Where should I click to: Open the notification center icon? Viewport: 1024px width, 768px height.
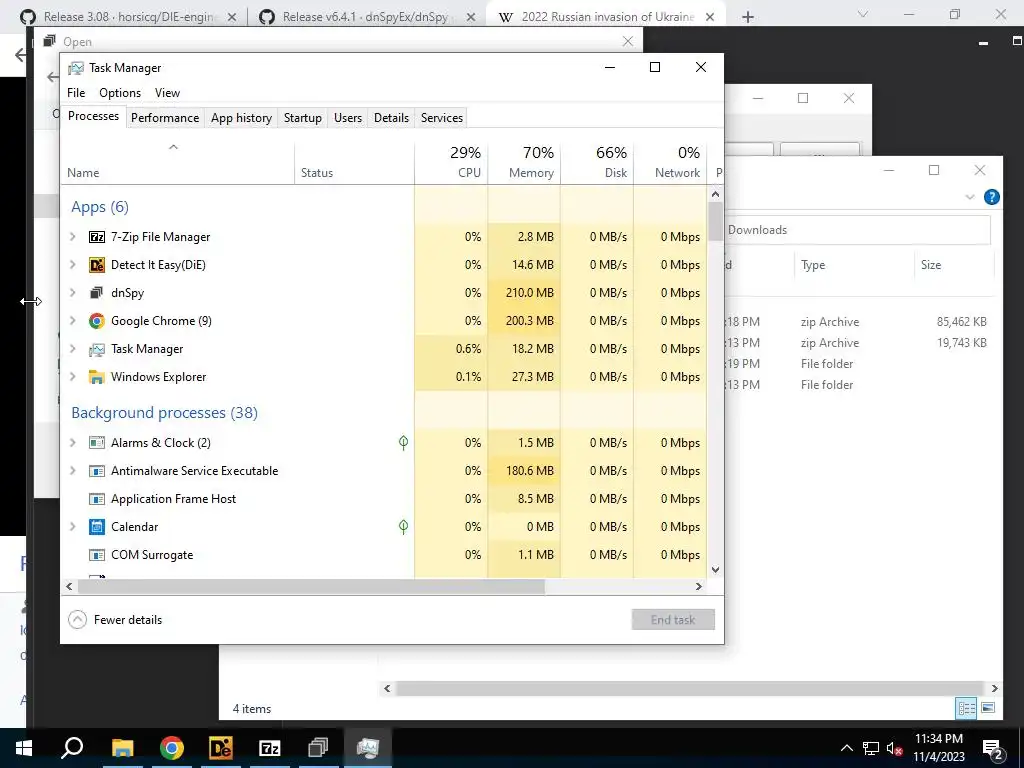(x=993, y=749)
